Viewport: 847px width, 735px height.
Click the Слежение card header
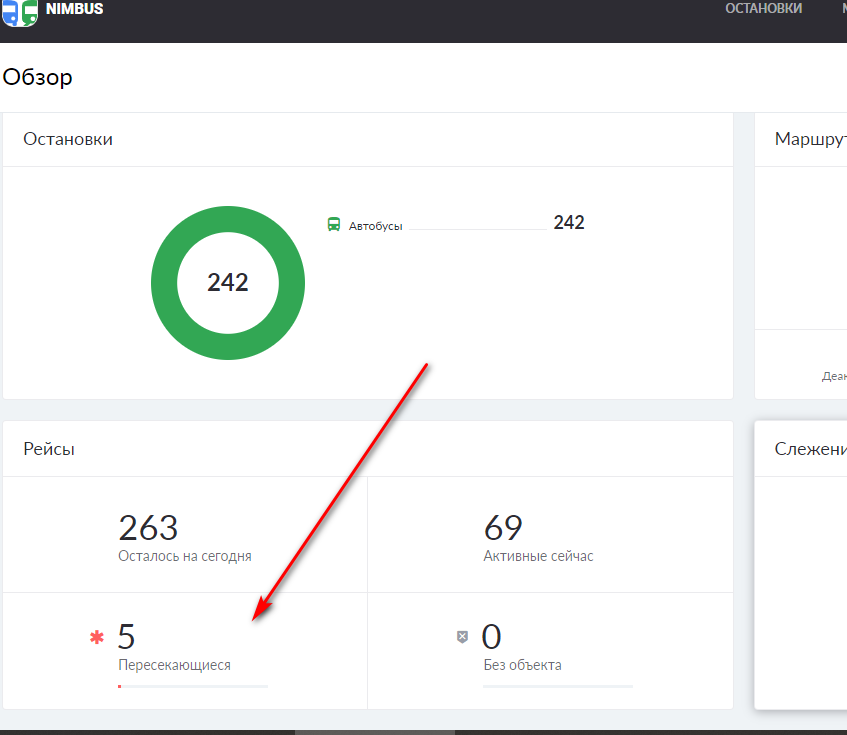pyautogui.click(x=810, y=449)
